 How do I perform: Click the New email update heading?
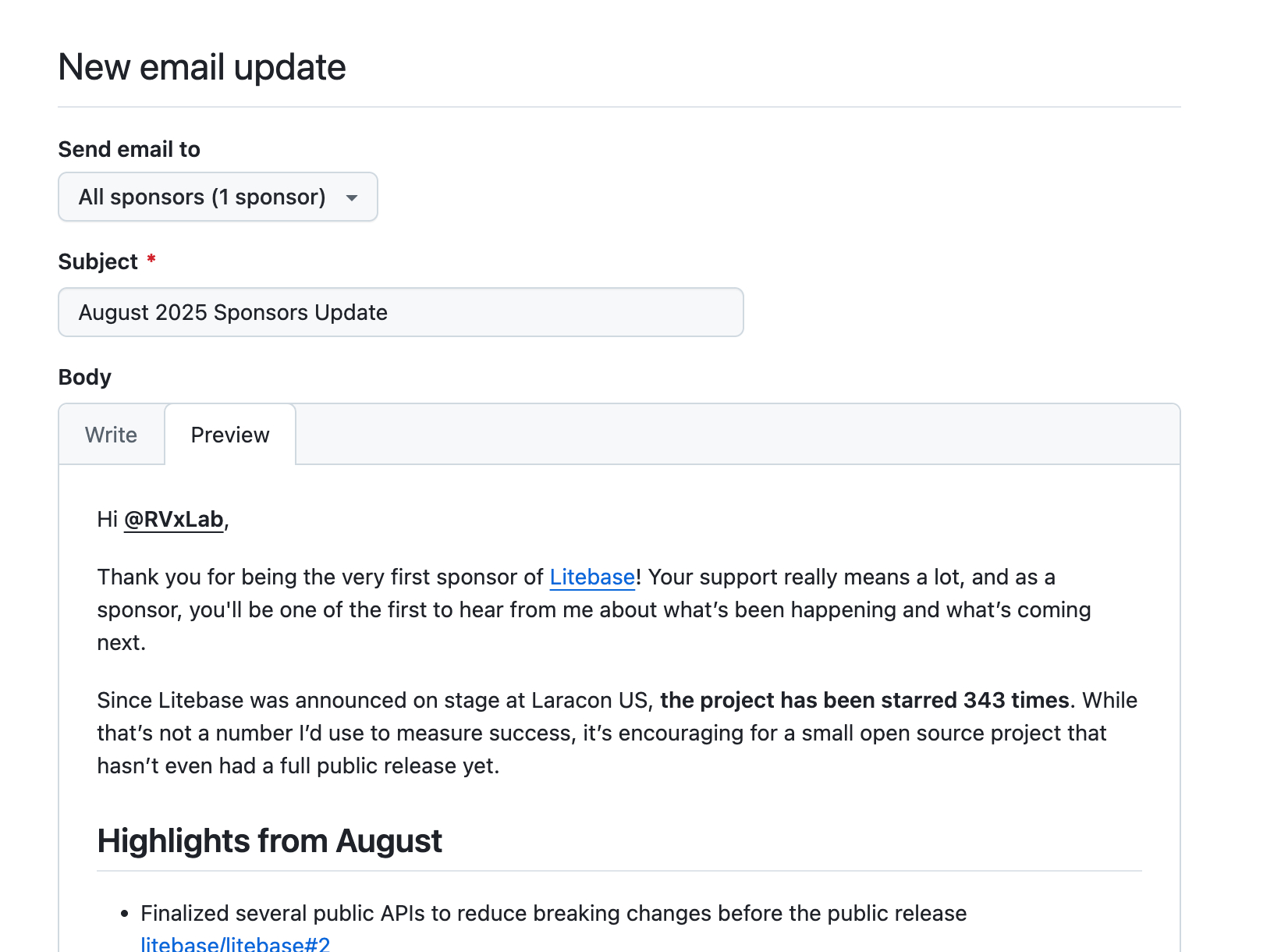click(x=202, y=67)
